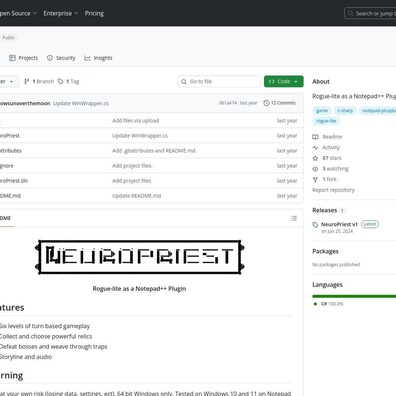Viewport: 396px width, 396px height.
Task: Click the tag icon next to 1 Tag
Action: 61,81
